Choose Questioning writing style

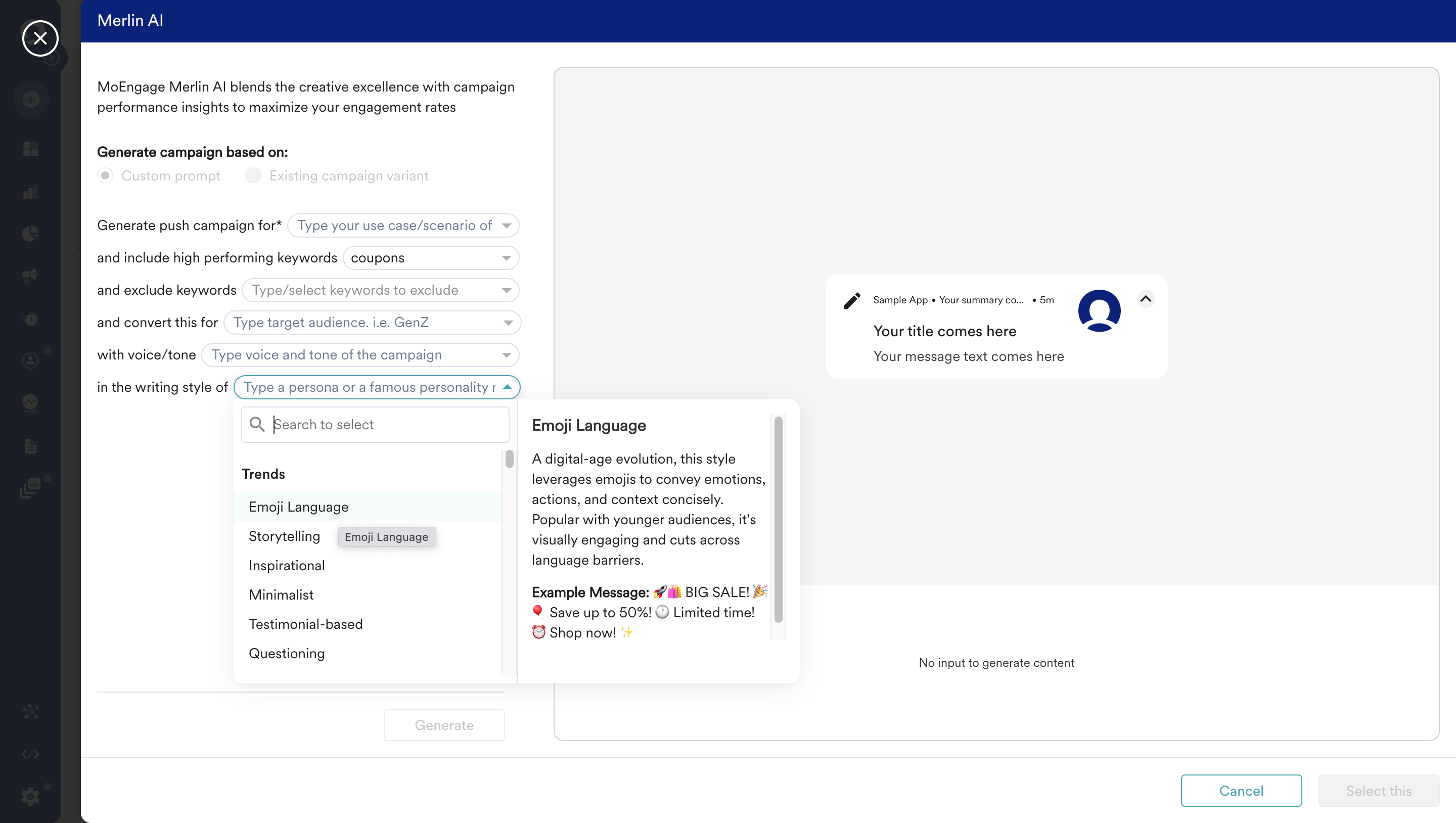pyautogui.click(x=368, y=654)
